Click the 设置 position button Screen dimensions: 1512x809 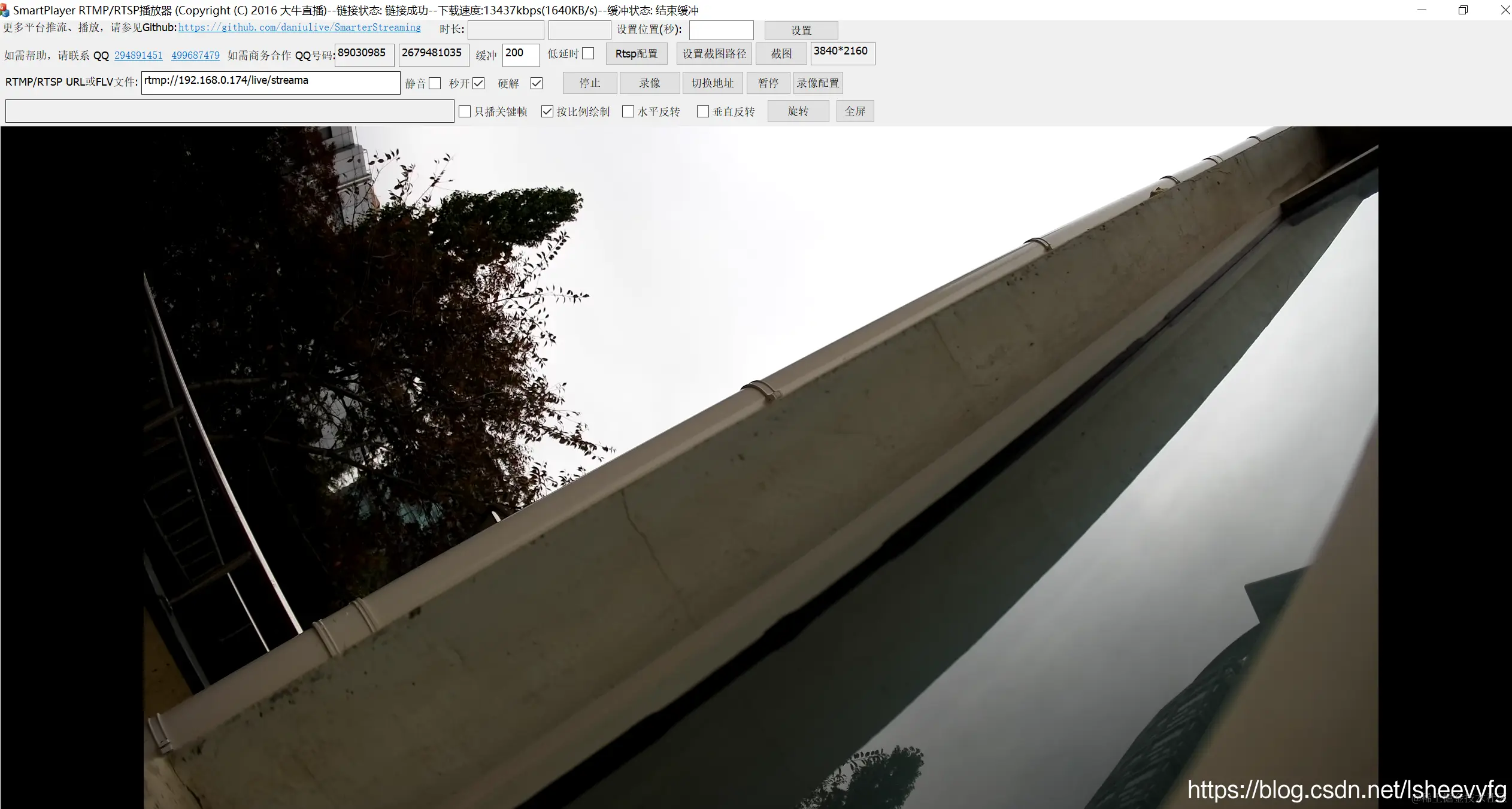pos(801,31)
